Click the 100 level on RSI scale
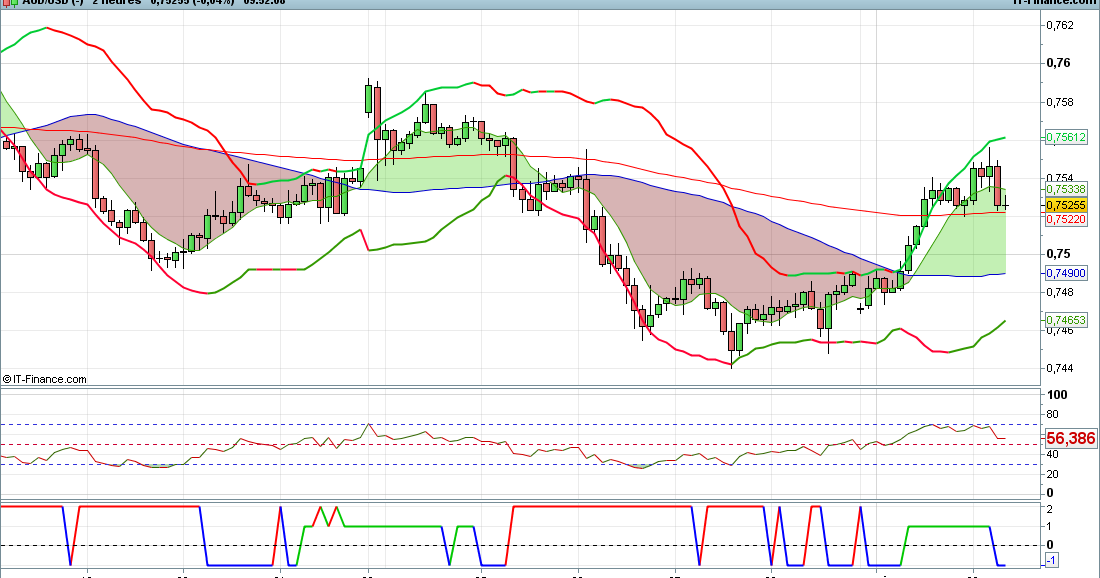Image resolution: width=1100 pixels, height=578 pixels. (x=1057, y=395)
